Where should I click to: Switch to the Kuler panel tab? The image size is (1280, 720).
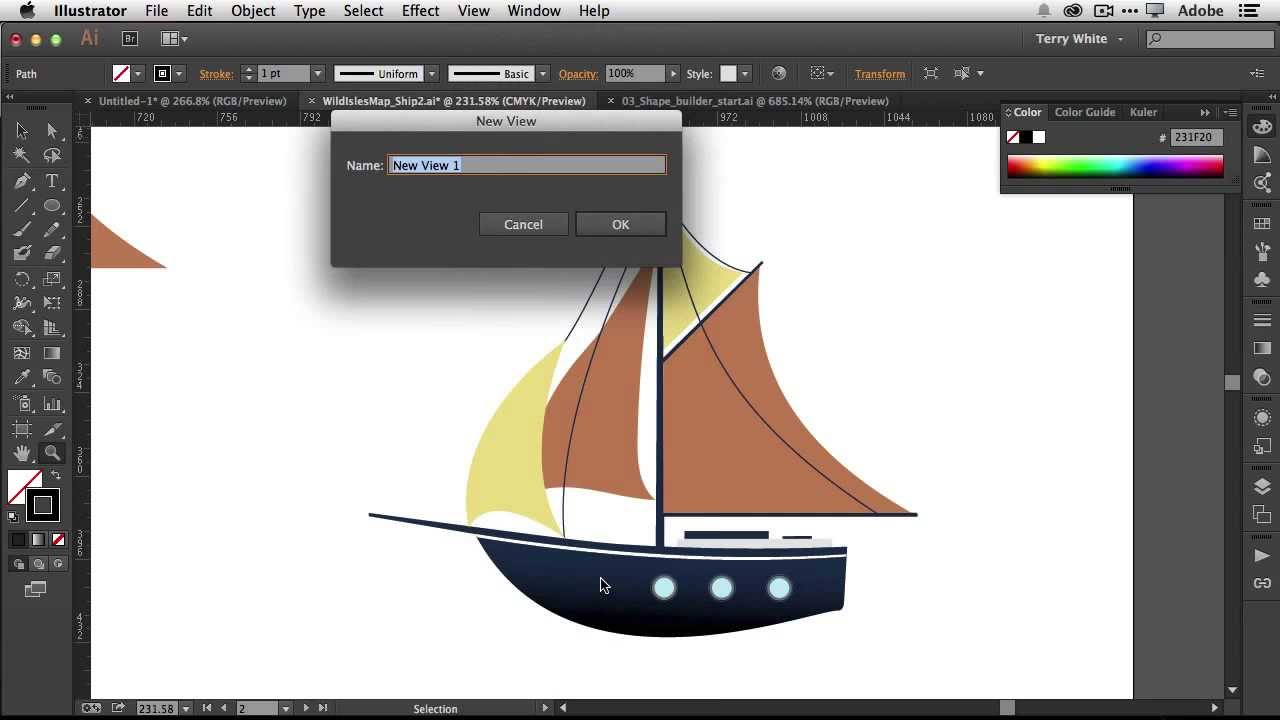(1143, 112)
